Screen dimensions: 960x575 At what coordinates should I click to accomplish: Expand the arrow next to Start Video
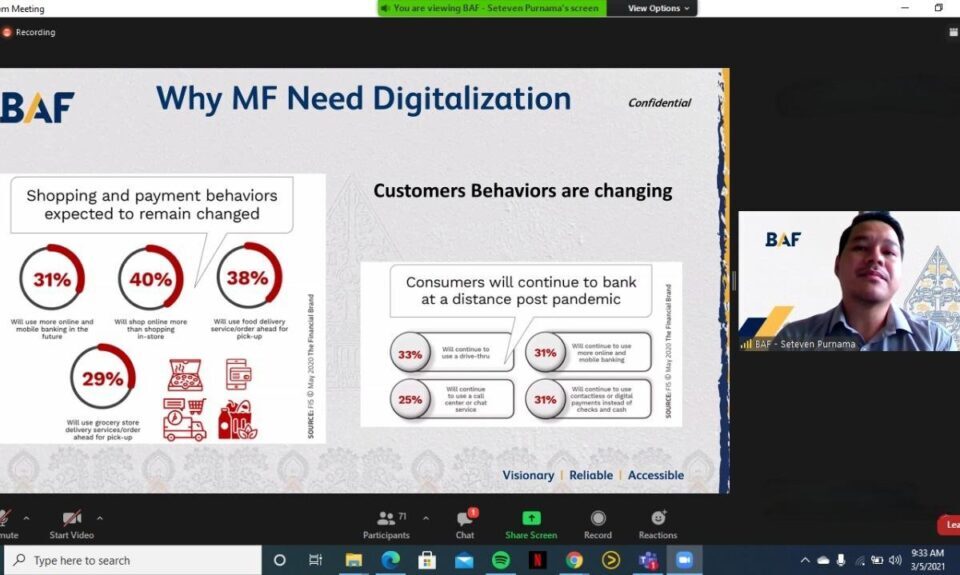click(100, 518)
